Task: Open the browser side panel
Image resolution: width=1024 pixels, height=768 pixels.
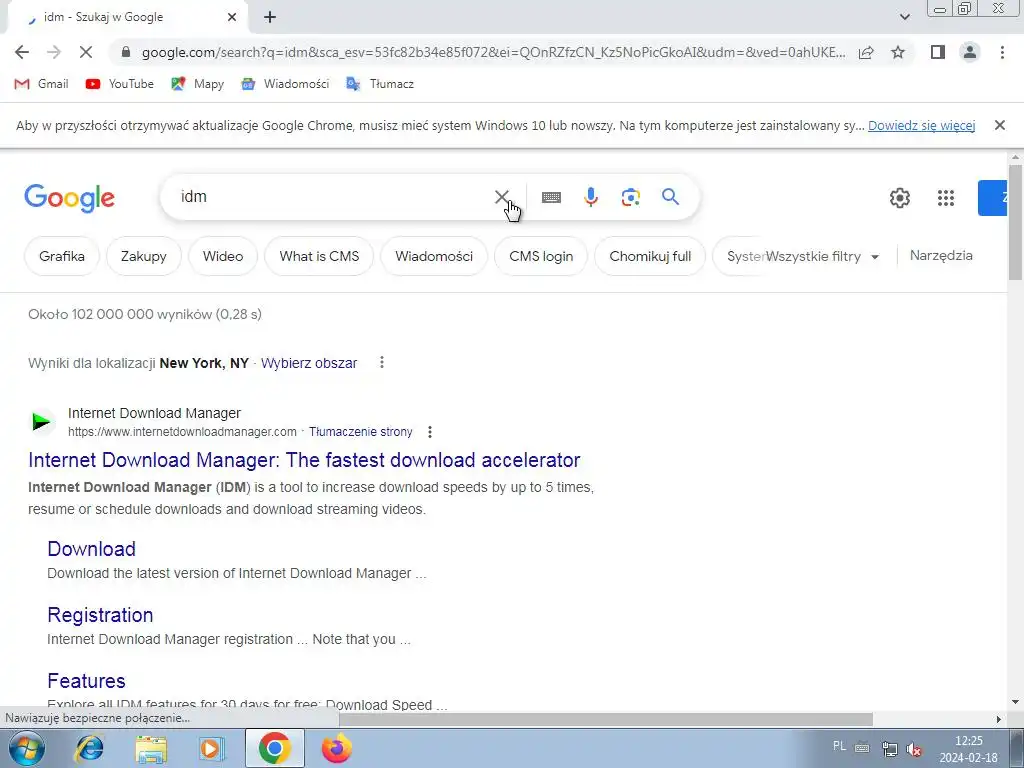Action: [x=938, y=52]
